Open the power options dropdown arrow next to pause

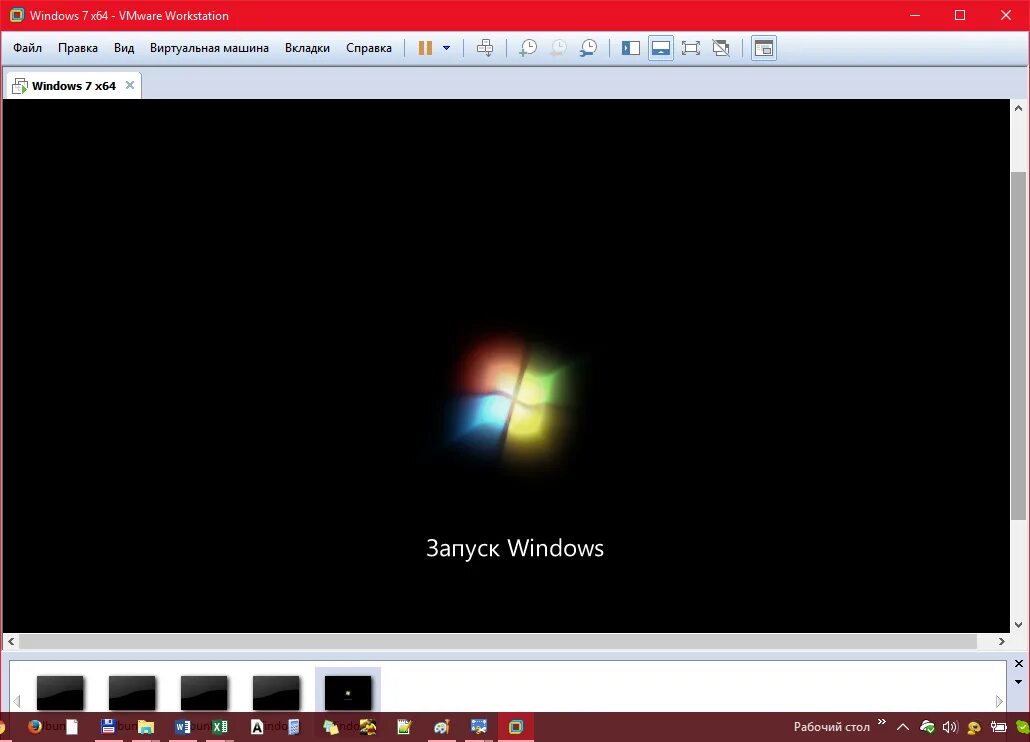(446, 48)
